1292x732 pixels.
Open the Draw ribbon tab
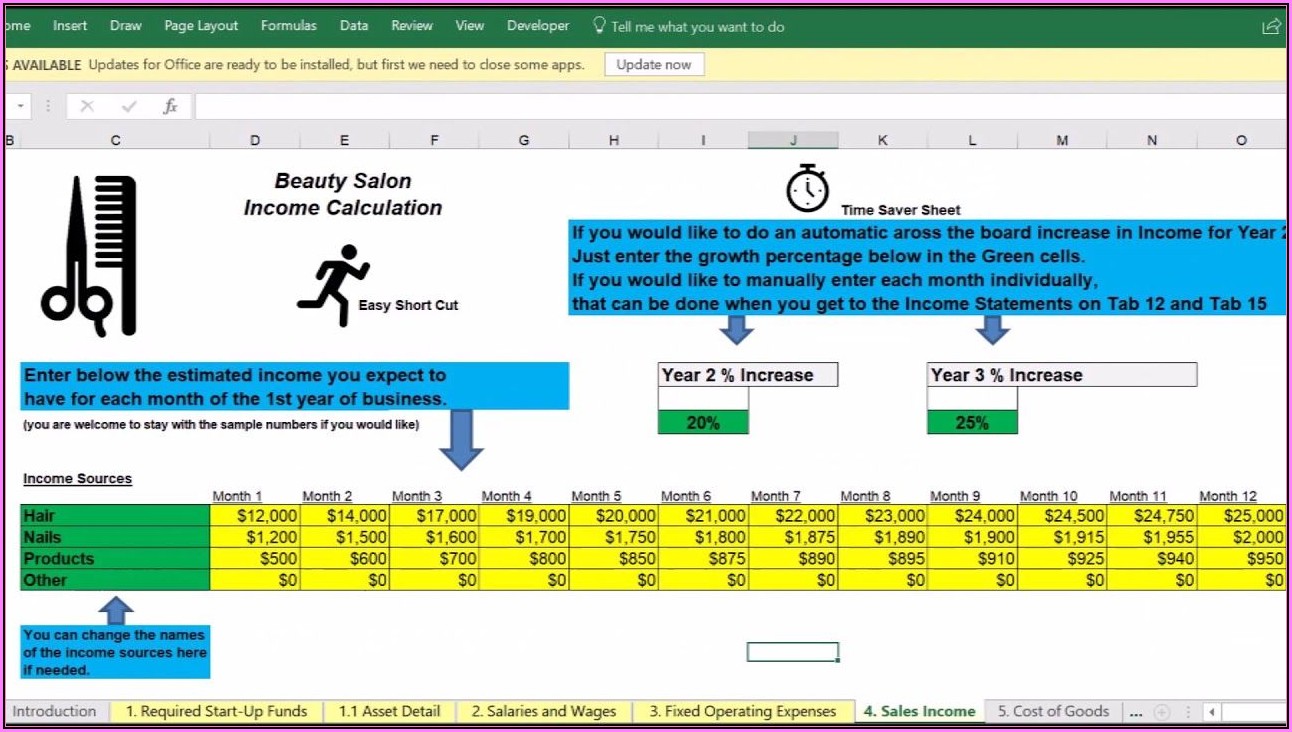pos(126,26)
